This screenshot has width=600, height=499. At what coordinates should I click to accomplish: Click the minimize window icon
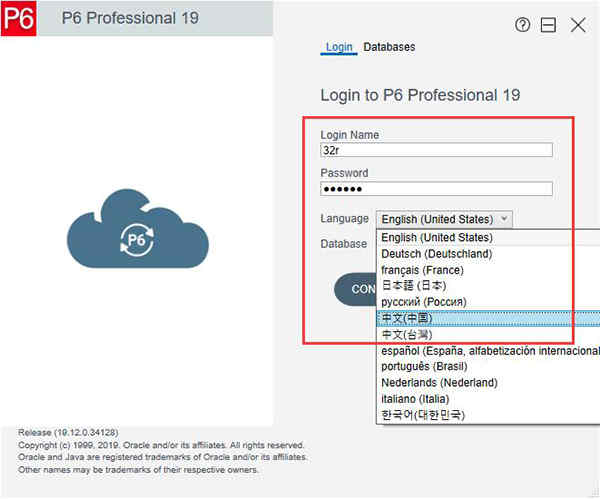pyautogui.click(x=548, y=25)
